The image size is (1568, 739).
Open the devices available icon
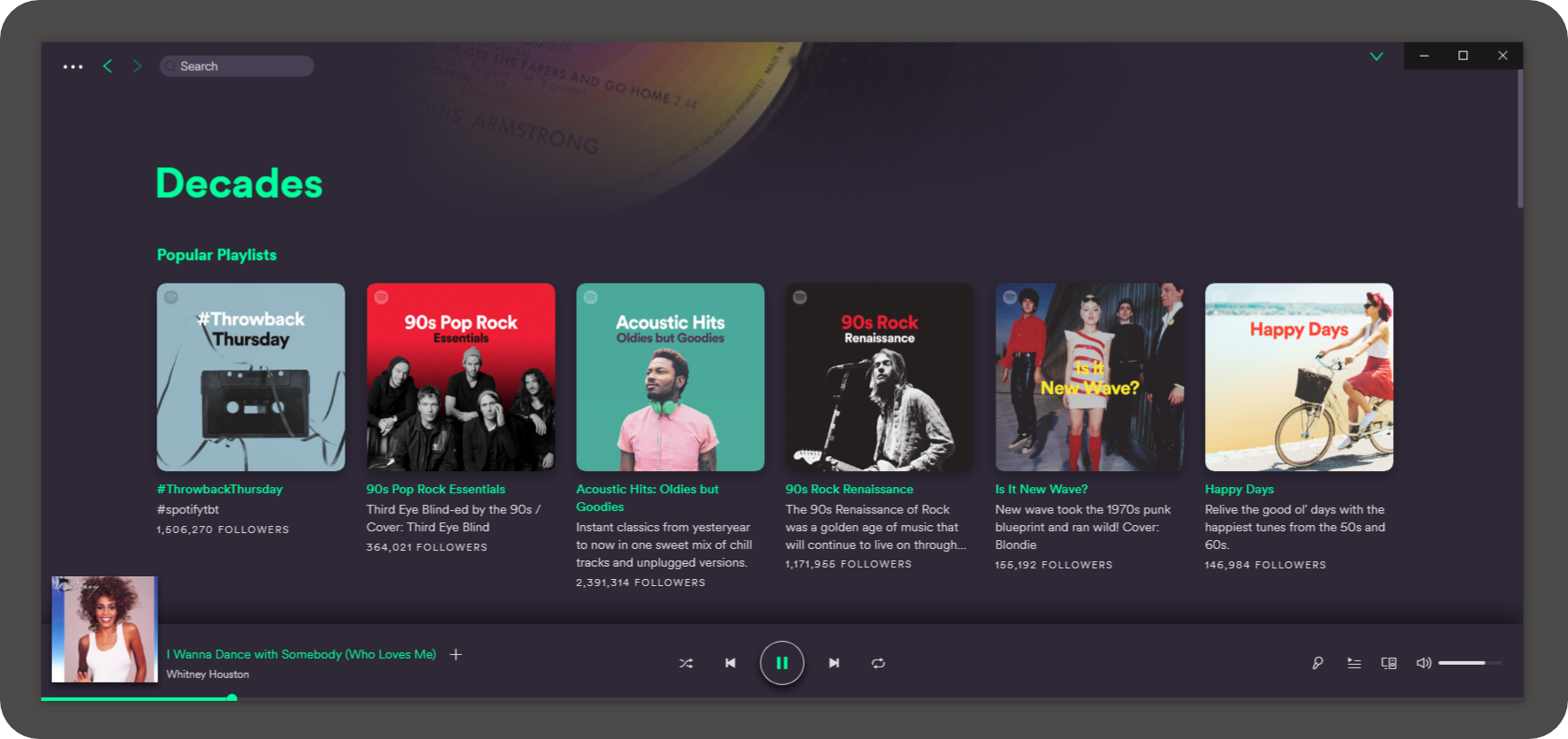[1389, 663]
